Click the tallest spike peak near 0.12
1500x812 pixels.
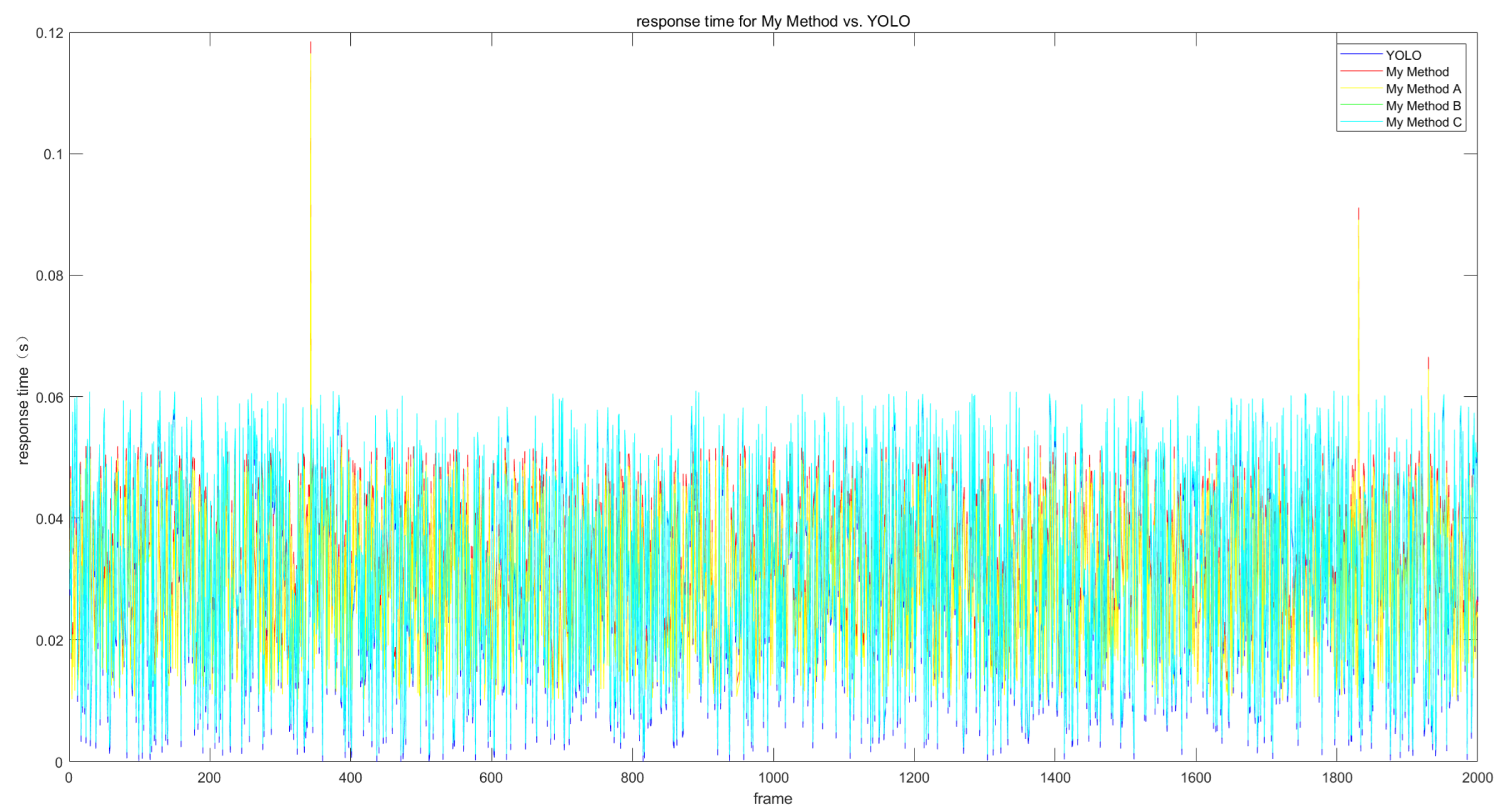click(310, 44)
